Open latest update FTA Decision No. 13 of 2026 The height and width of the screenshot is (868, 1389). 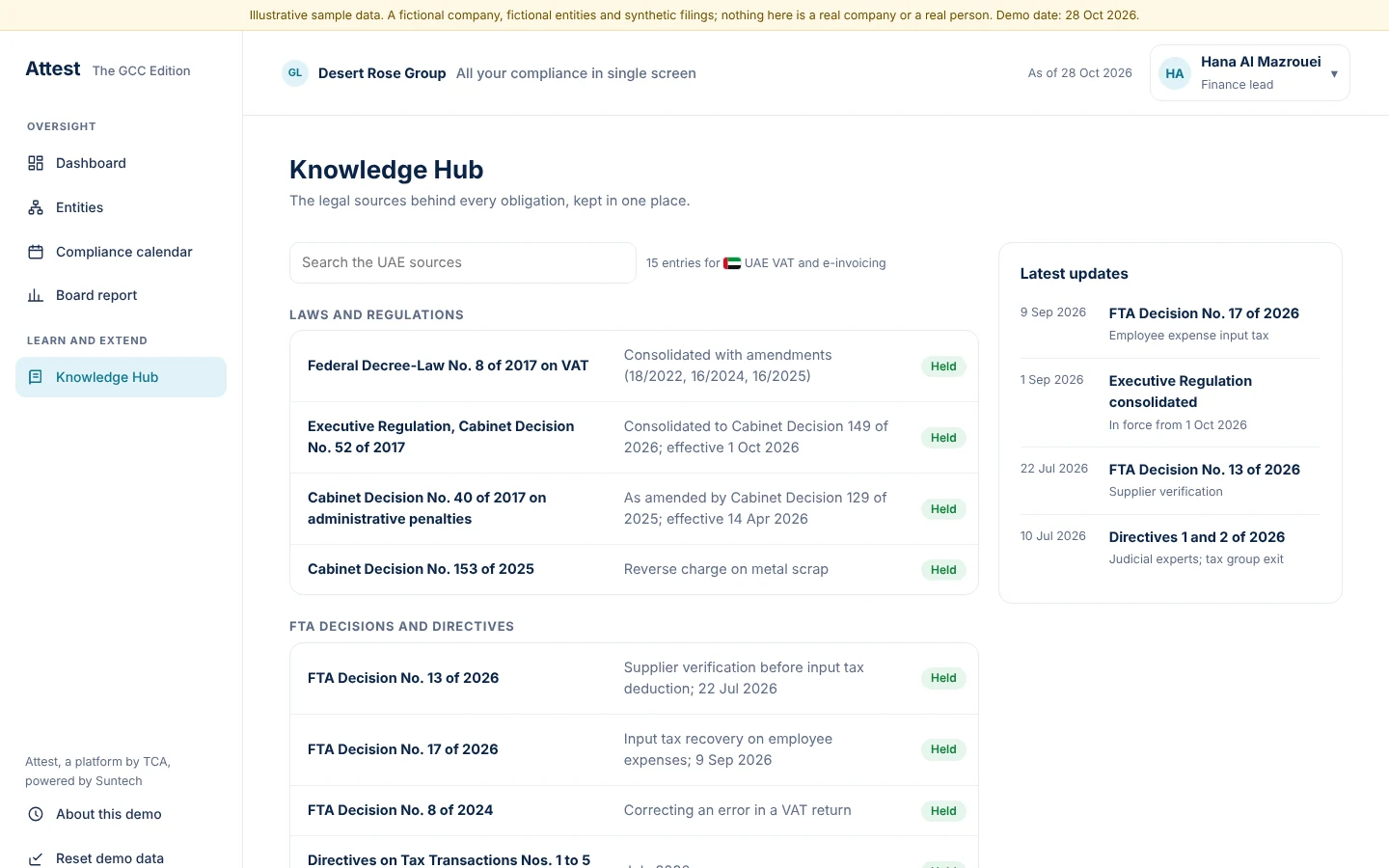point(1204,470)
